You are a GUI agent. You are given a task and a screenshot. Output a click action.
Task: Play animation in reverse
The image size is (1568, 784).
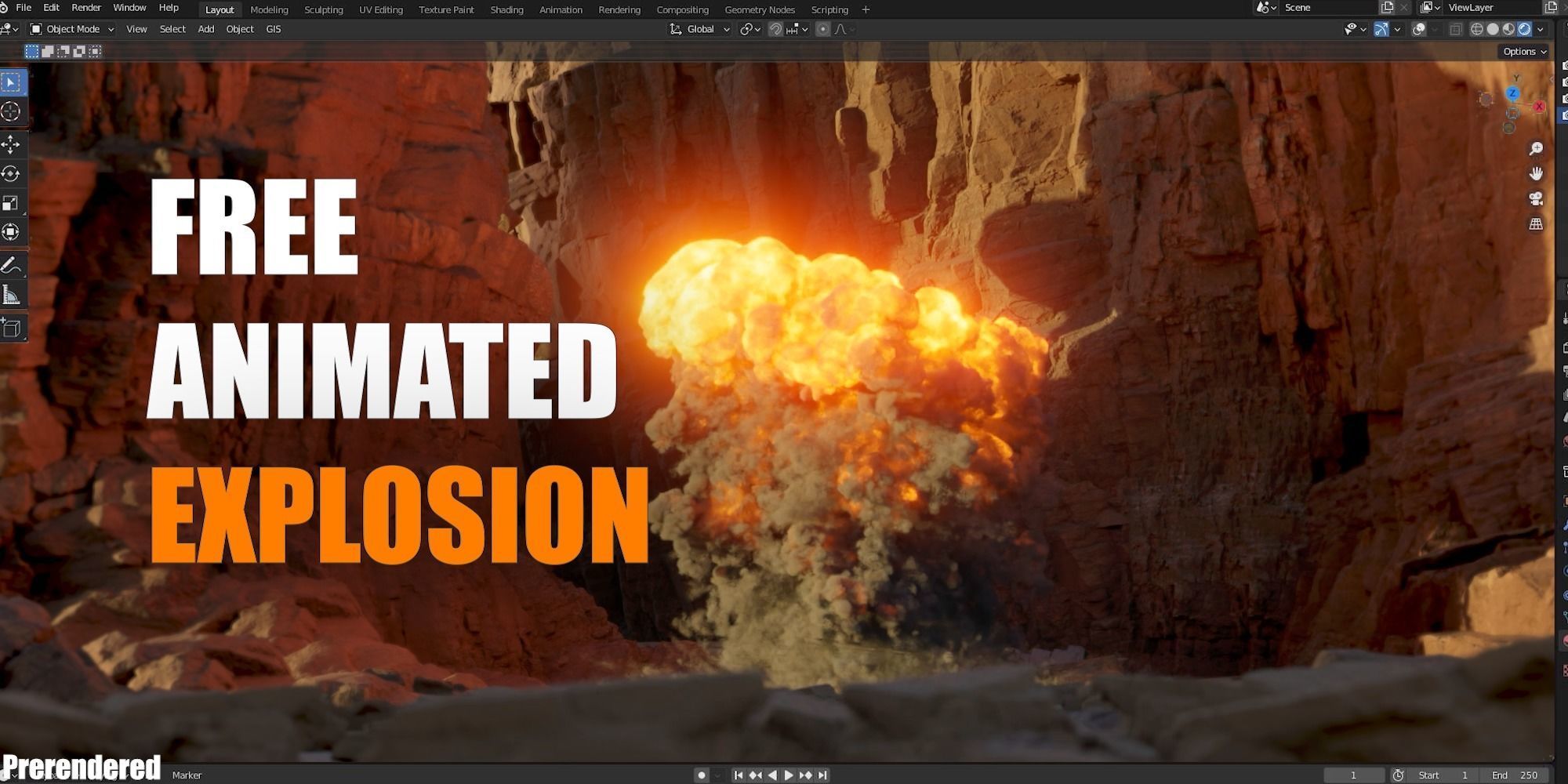click(772, 775)
